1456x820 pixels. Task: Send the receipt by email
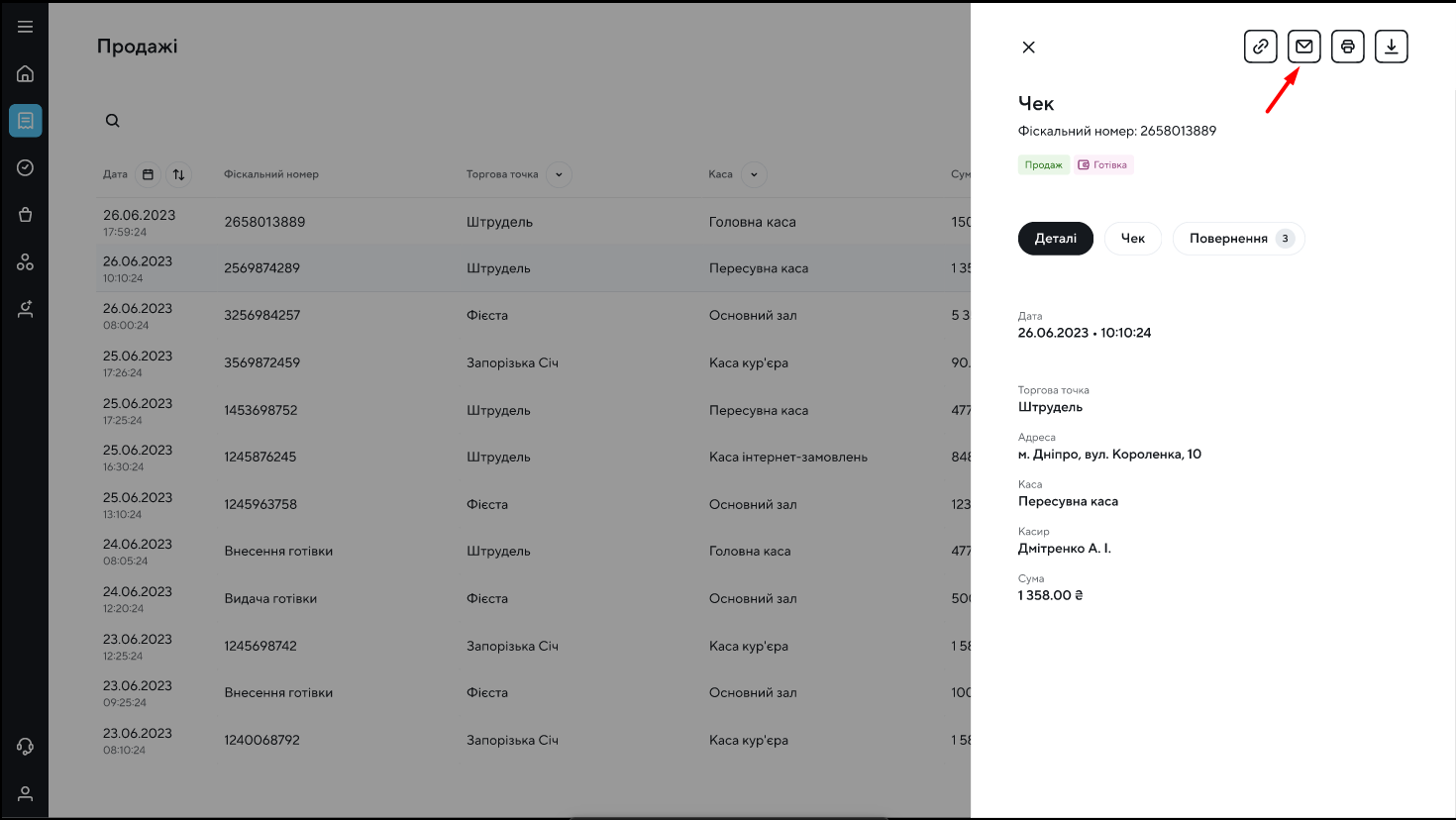coord(1303,47)
